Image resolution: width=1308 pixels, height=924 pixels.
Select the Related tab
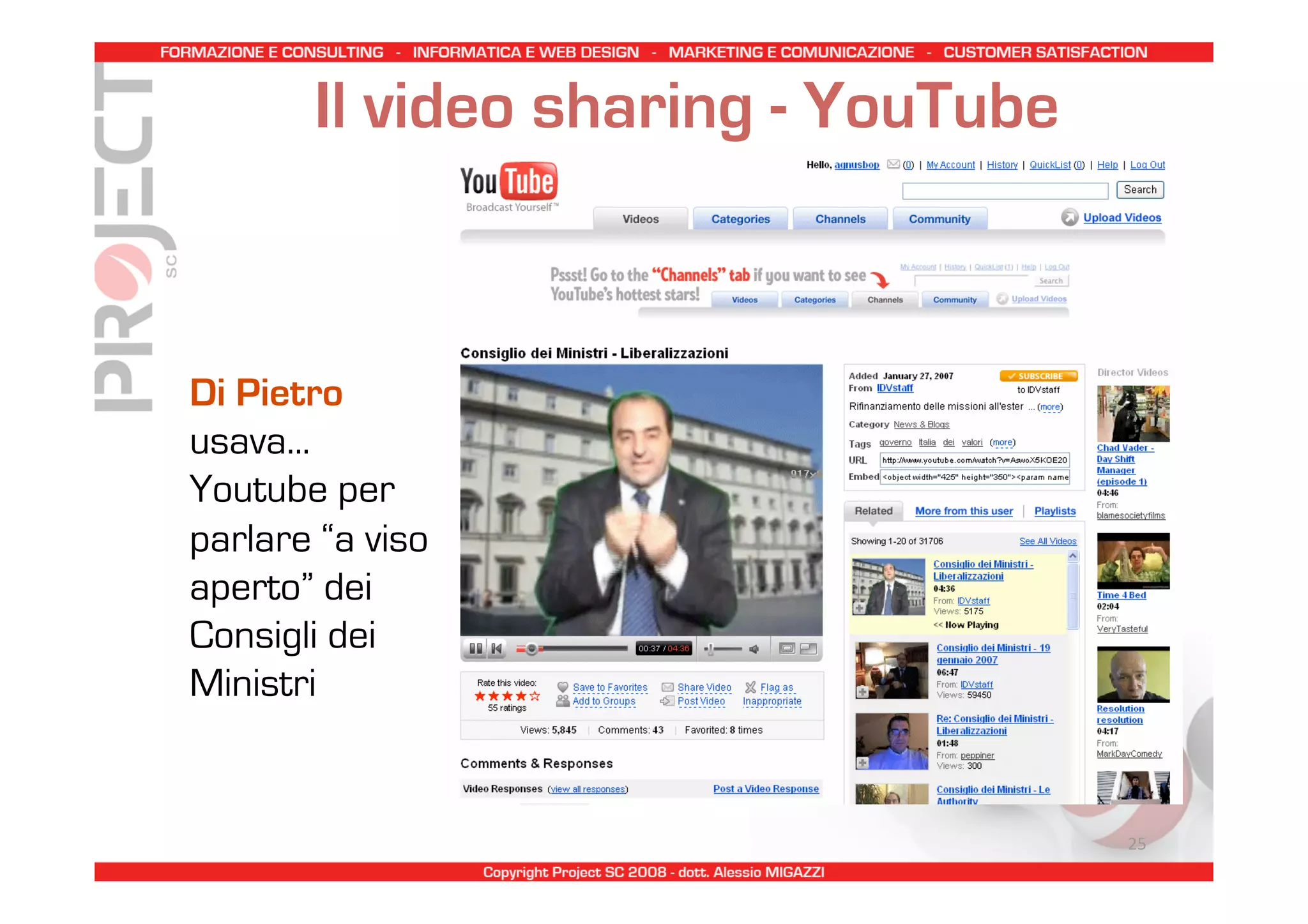point(874,511)
